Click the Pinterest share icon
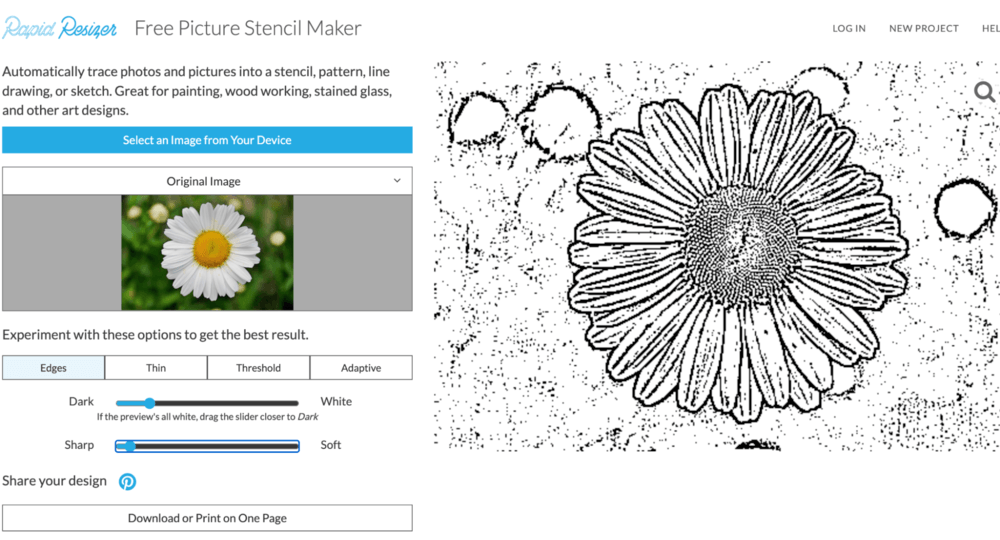The height and width of the screenshot is (540, 1000). pyautogui.click(x=128, y=481)
